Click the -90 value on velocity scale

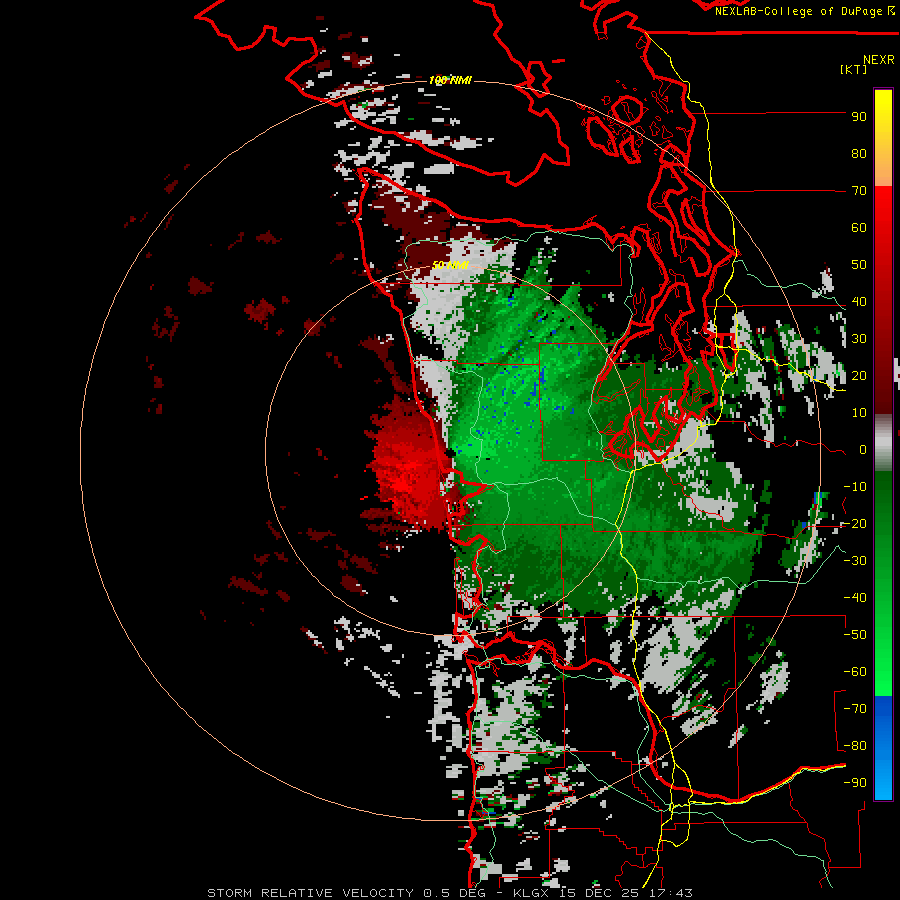(x=855, y=783)
